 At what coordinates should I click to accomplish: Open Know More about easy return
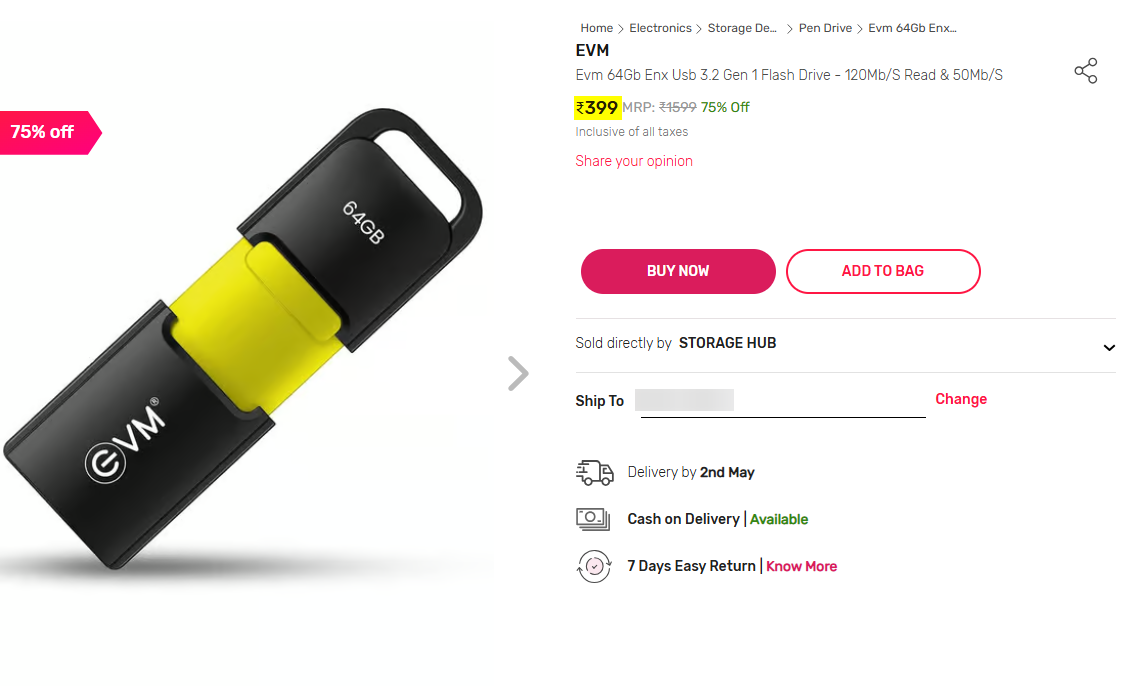click(x=801, y=566)
